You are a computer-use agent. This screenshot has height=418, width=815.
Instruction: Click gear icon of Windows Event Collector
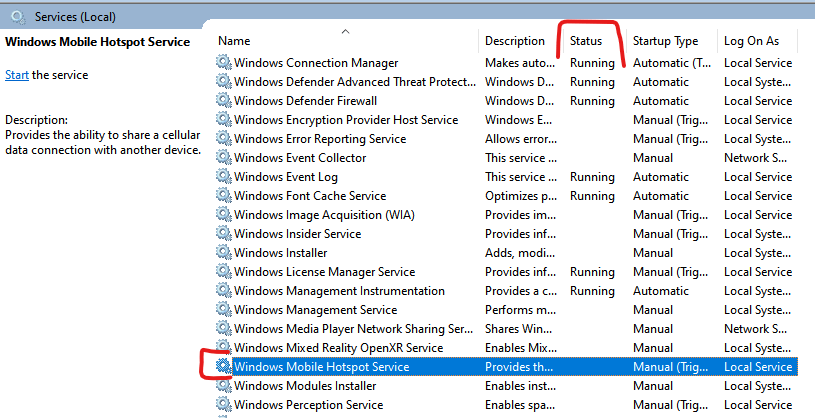click(x=224, y=158)
